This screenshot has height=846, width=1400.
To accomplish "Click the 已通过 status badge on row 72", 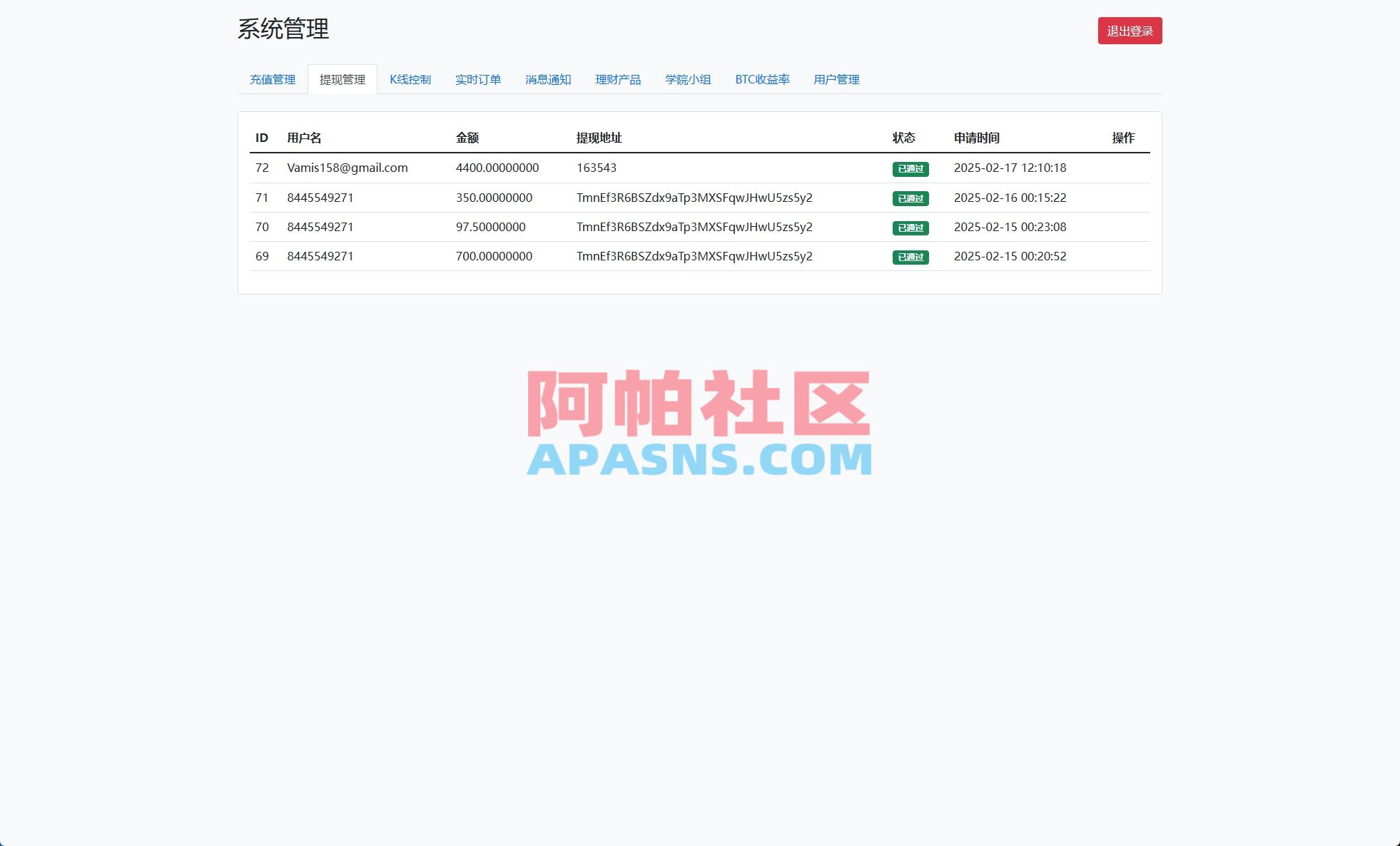I will point(911,168).
